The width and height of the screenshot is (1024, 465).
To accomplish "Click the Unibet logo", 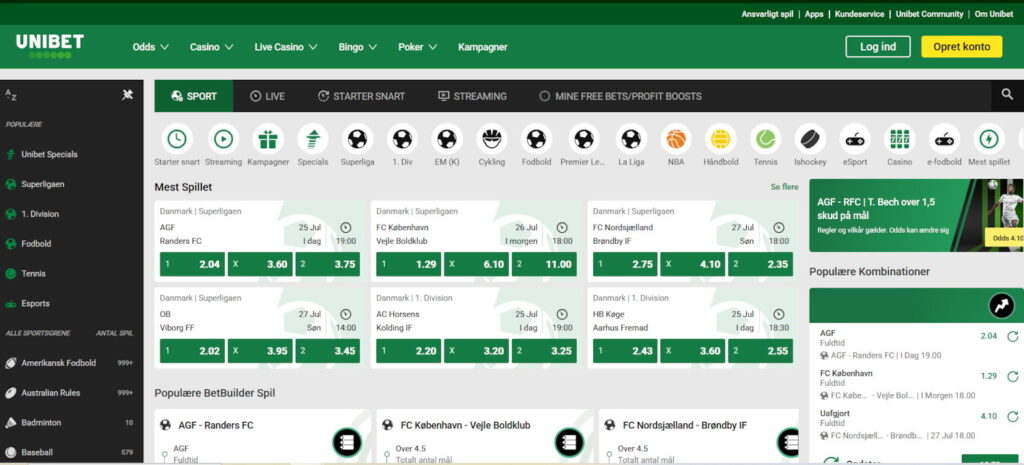I will 50,46.
